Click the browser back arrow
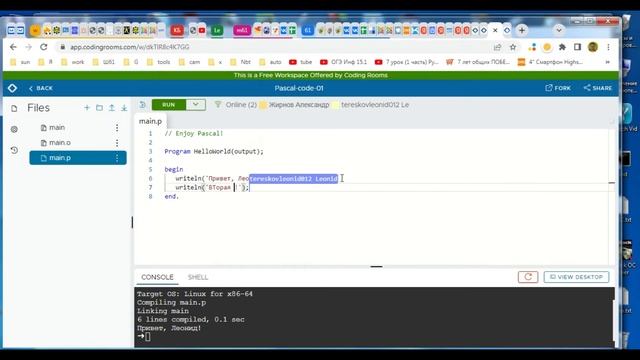Image resolution: width=640 pixels, height=360 pixels. coord(13,47)
